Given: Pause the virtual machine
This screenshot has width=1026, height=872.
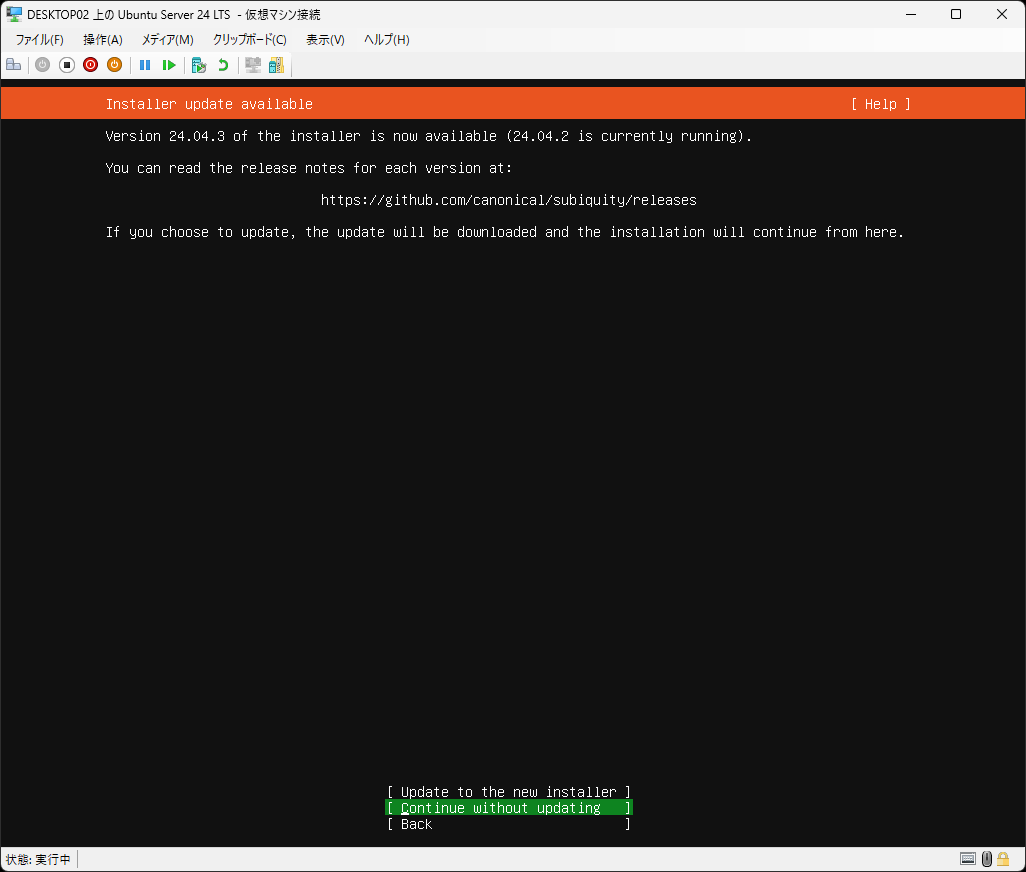Looking at the screenshot, I should pyautogui.click(x=145, y=65).
